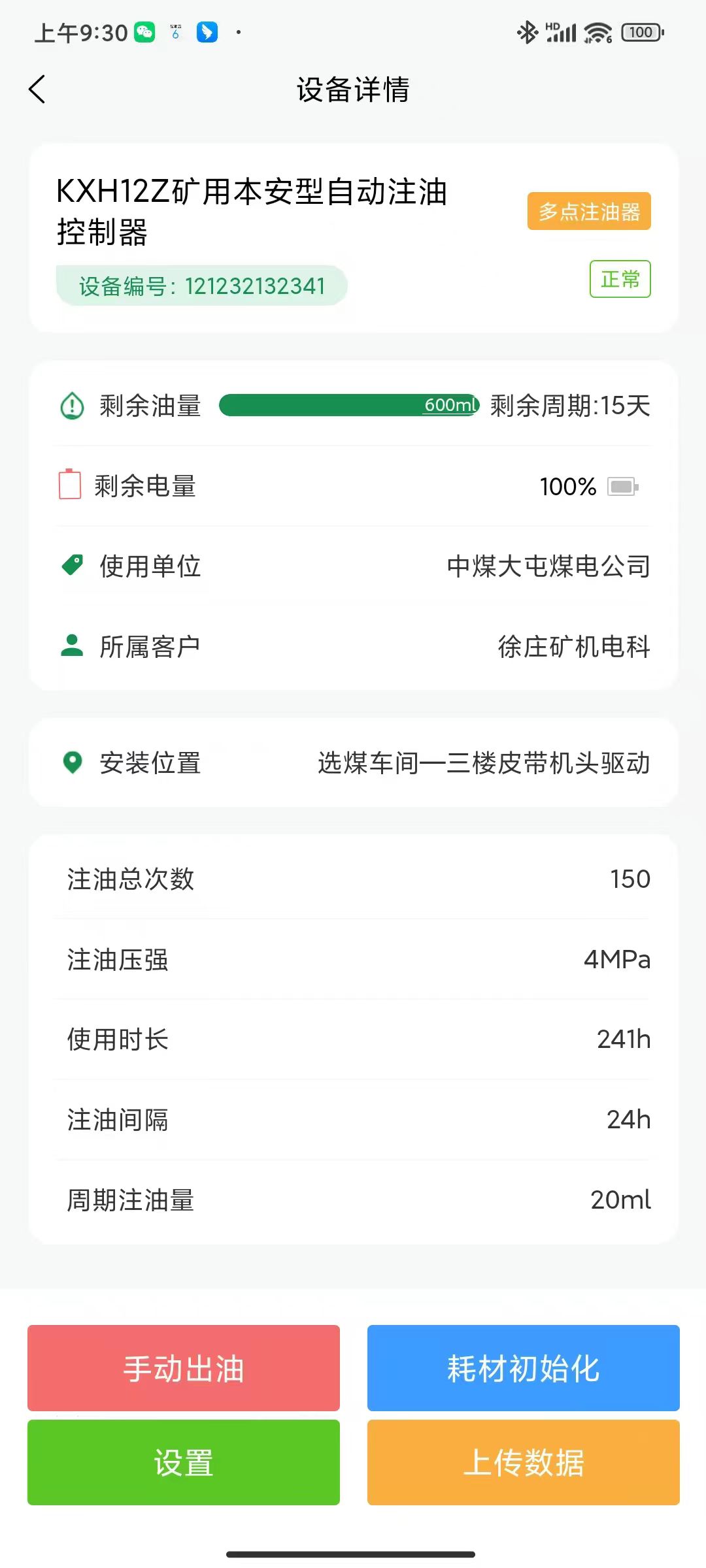Tap the 设备编号 121232132341 label

pyautogui.click(x=201, y=286)
